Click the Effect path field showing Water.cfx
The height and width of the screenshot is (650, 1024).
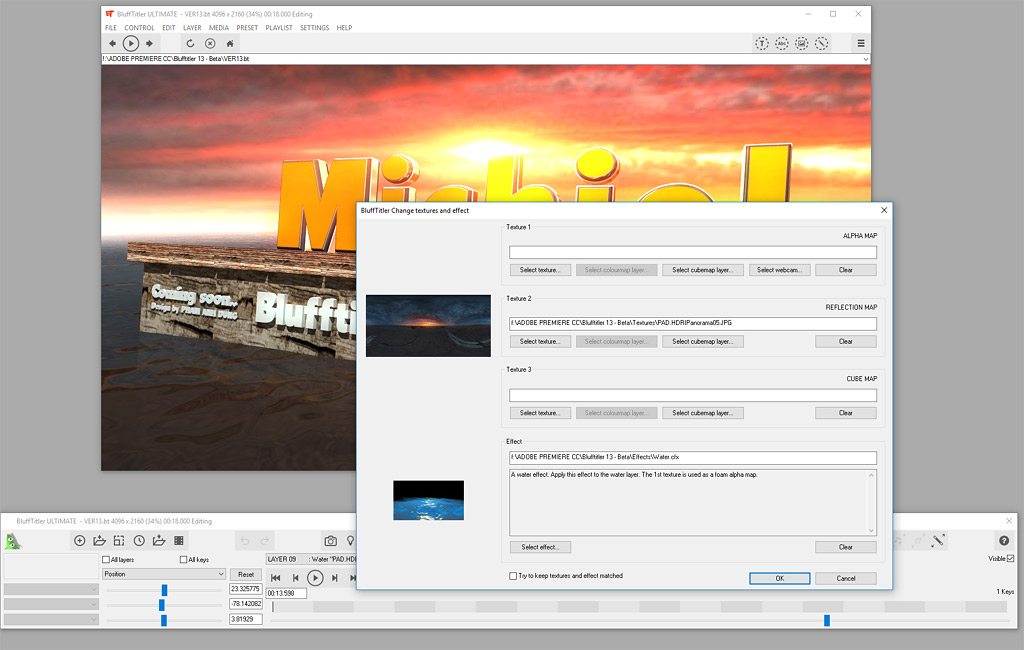(x=693, y=457)
